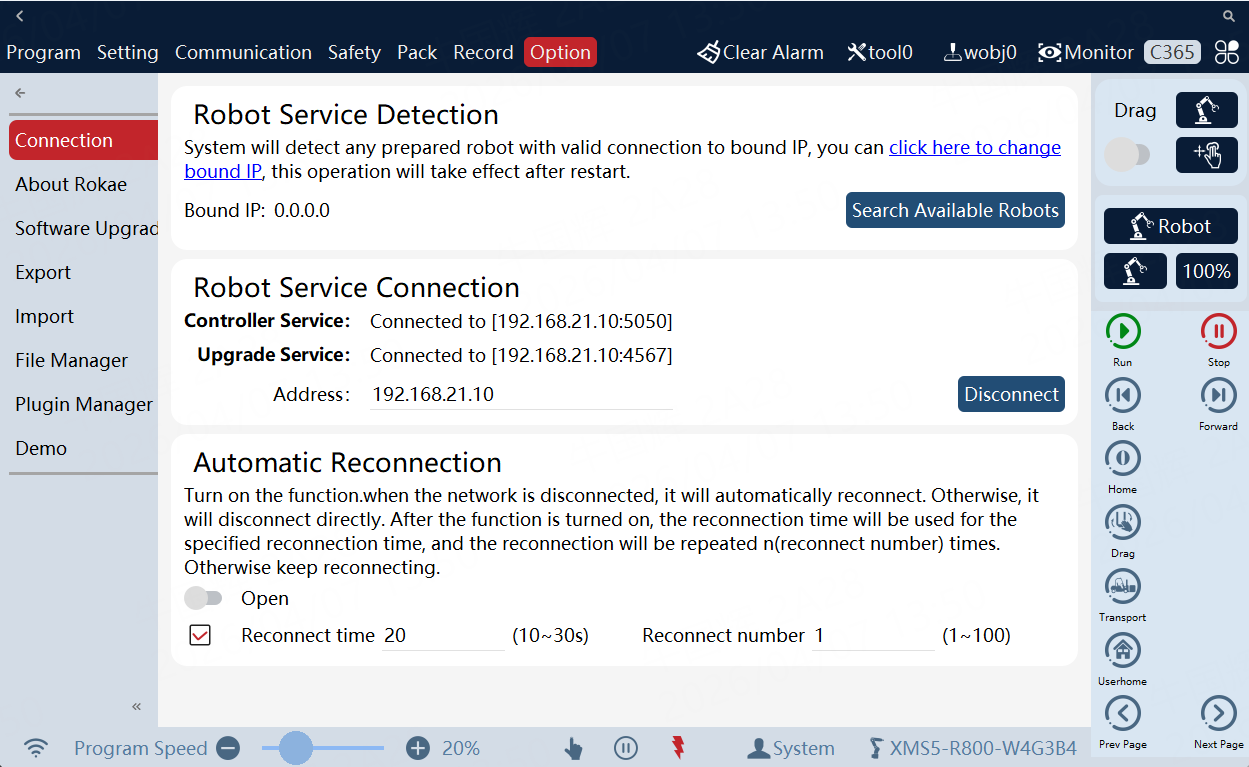
Task: Select File Manager in the sidebar
Action: pos(72,360)
